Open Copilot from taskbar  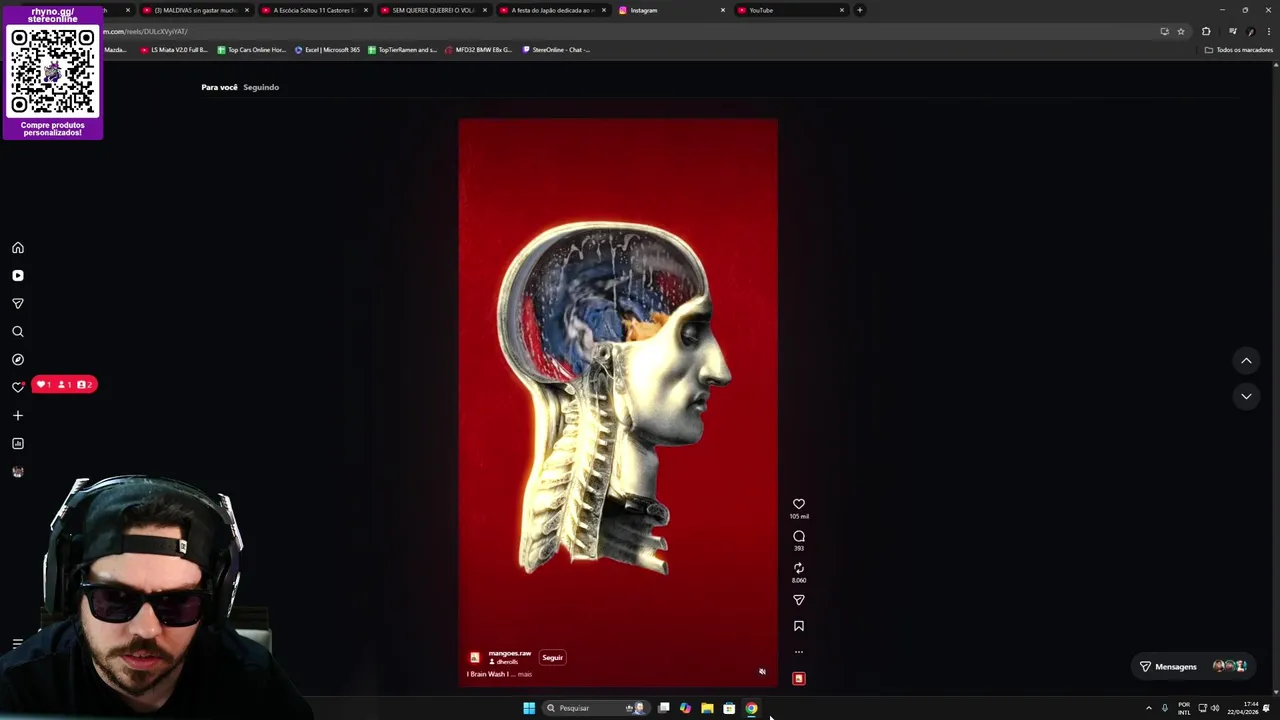tap(685, 709)
